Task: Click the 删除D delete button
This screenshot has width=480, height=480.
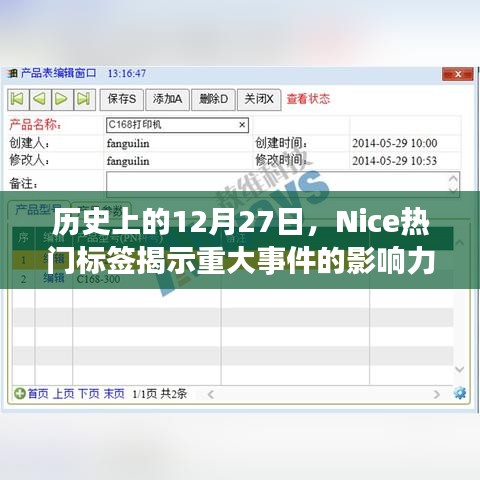Action: (213, 99)
